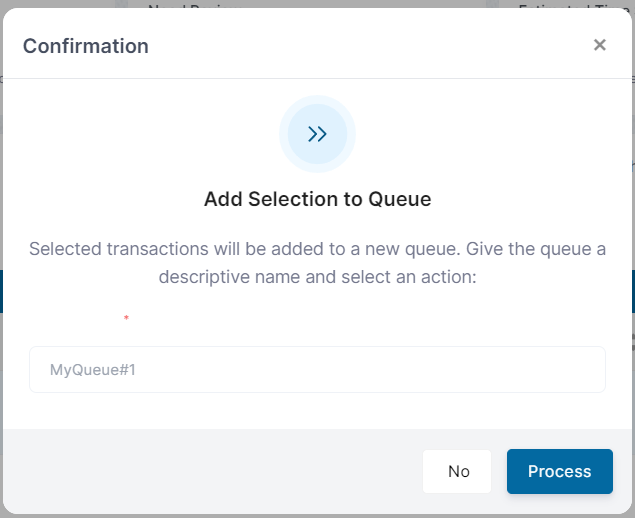
Task: Click the blue bar behind the dialog's left edge
Action: pyautogui.click(x=1, y=290)
